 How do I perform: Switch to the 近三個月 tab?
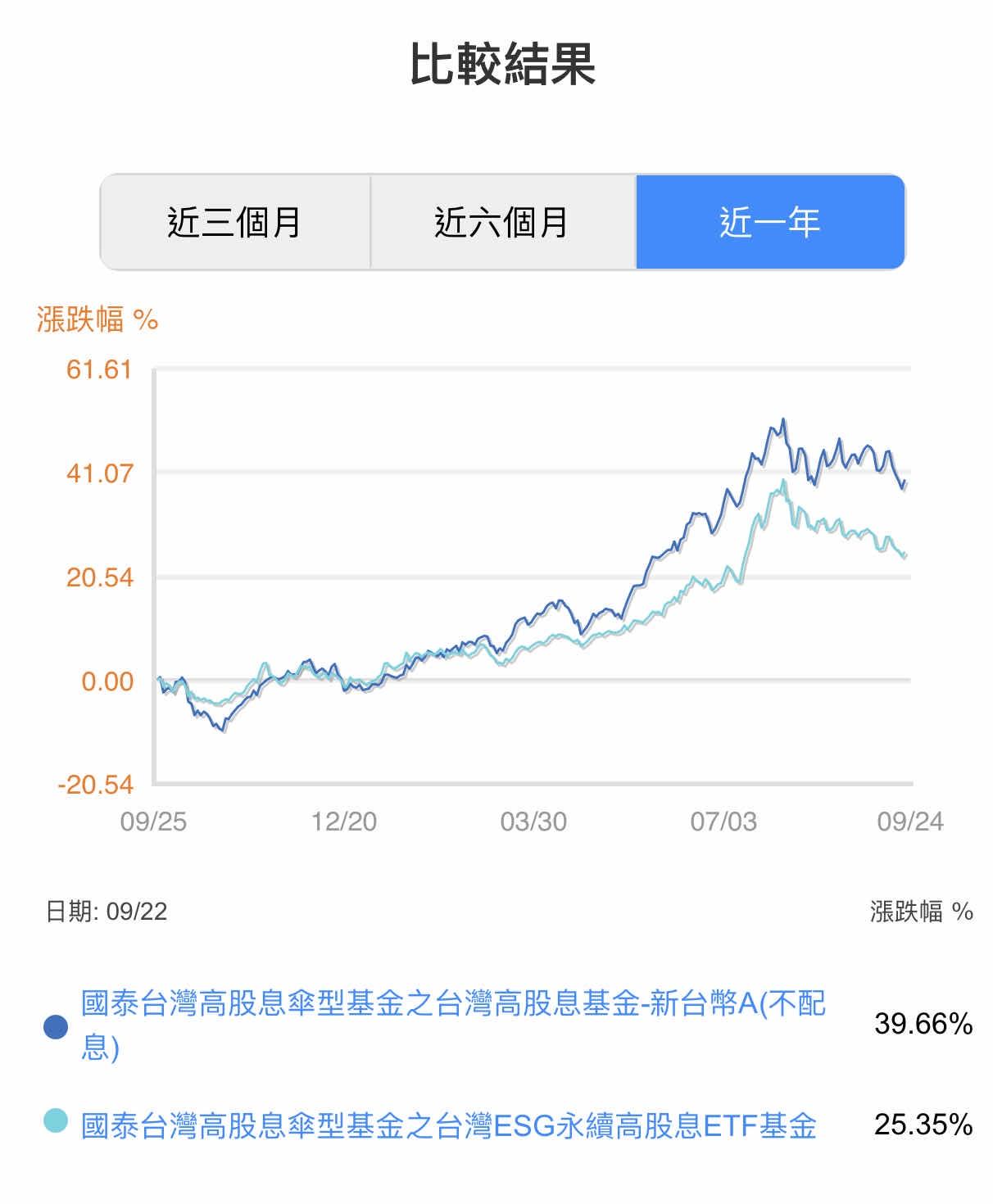(x=235, y=222)
